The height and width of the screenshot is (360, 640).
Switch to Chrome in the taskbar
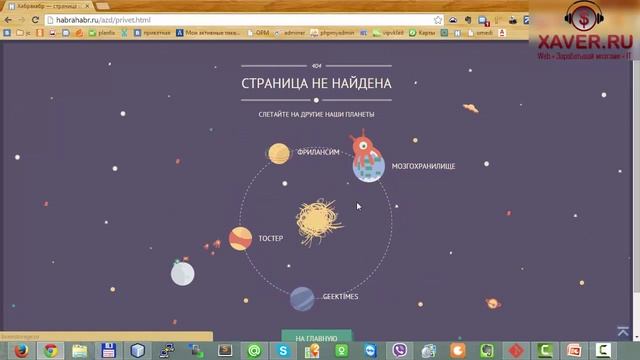coord(51,351)
